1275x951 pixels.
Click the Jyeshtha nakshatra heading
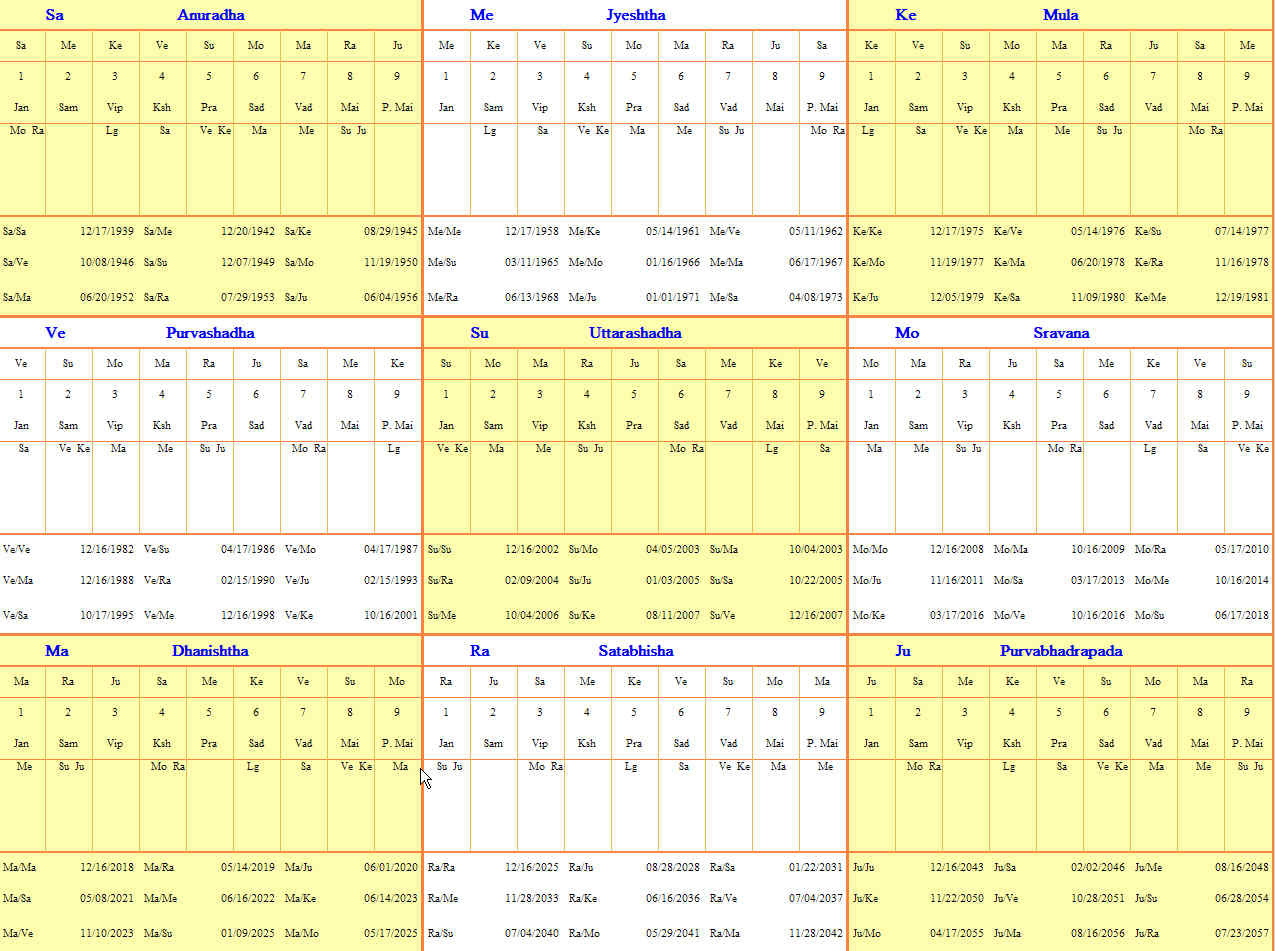635,15
